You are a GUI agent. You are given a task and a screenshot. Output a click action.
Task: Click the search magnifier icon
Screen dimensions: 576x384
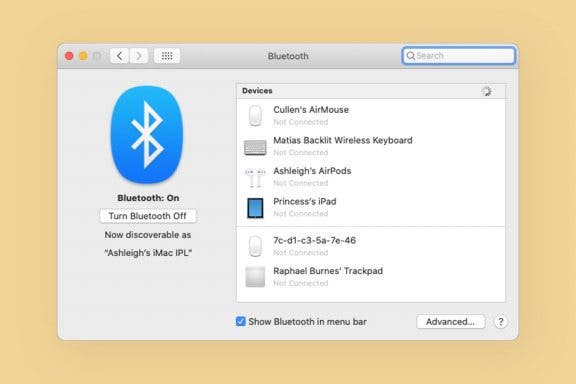tap(410, 56)
